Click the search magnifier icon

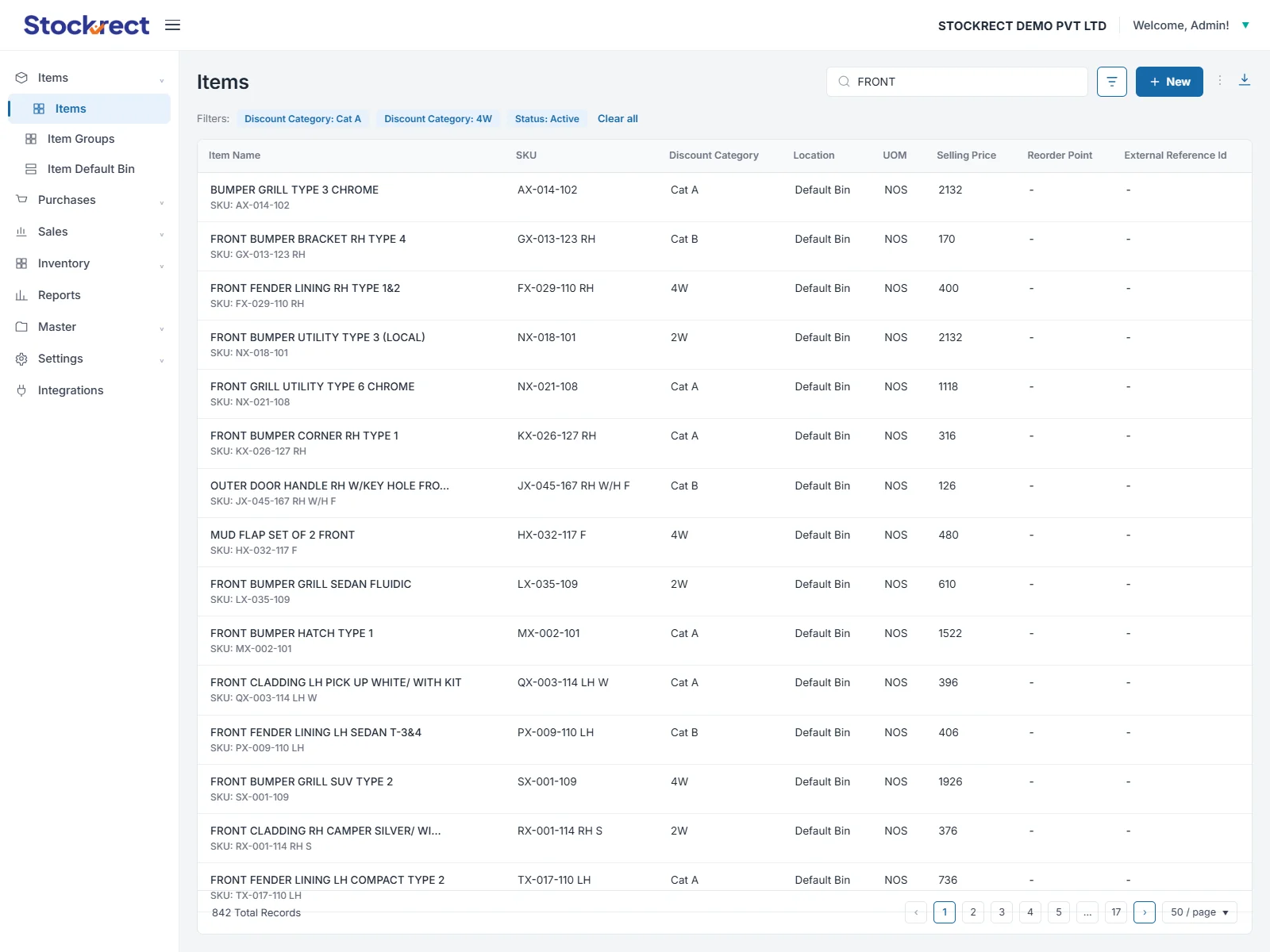tap(844, 82)
